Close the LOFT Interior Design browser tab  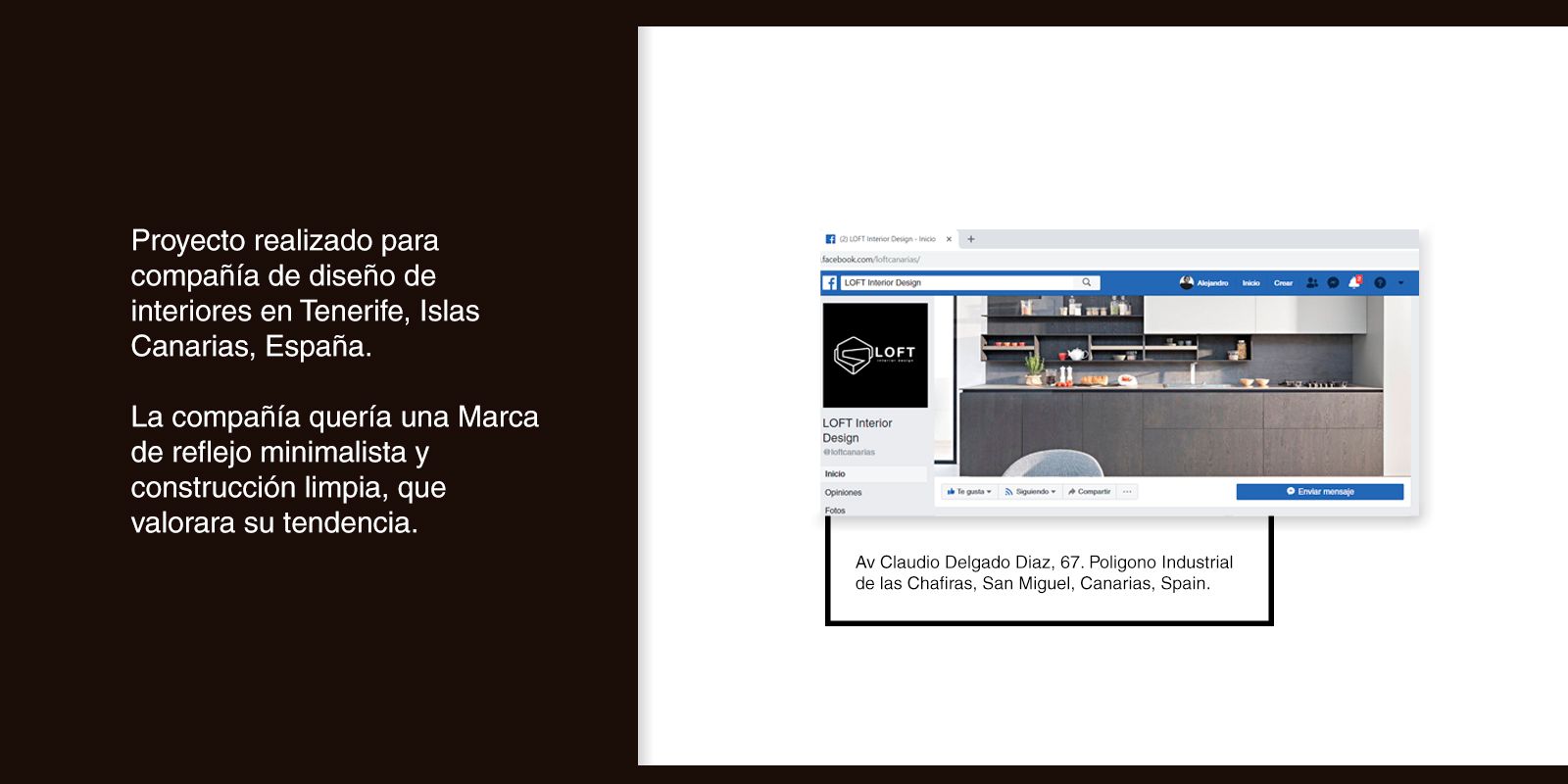click(949, 239)
